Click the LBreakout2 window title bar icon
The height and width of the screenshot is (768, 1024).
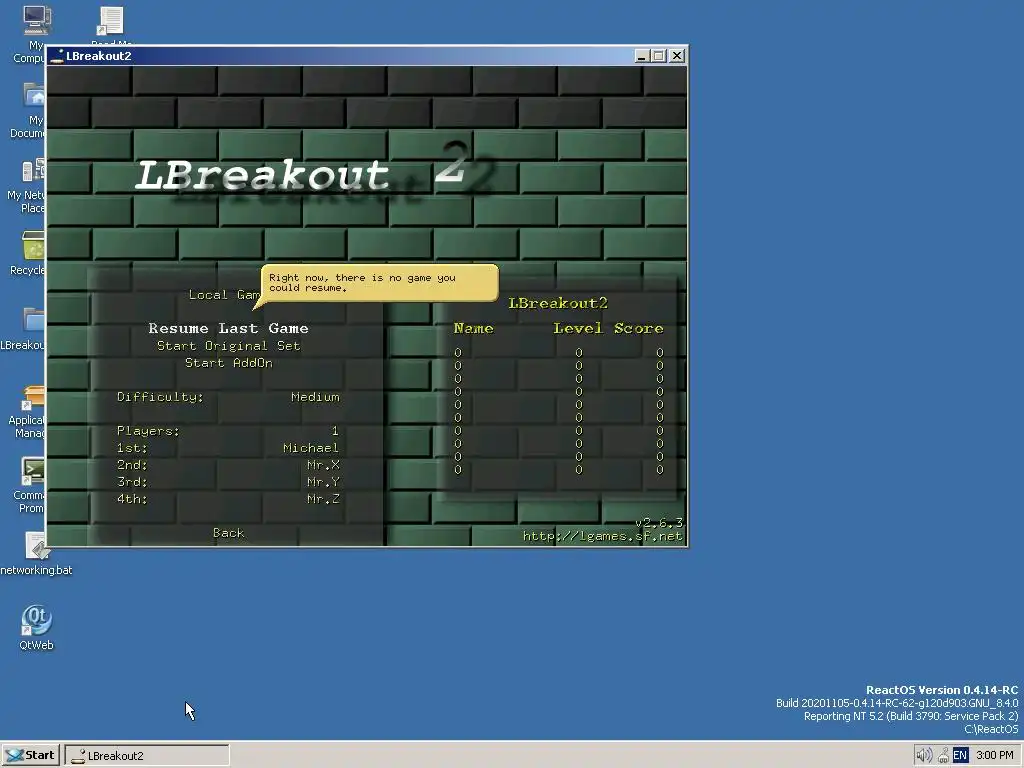click(x=57, y=56)
